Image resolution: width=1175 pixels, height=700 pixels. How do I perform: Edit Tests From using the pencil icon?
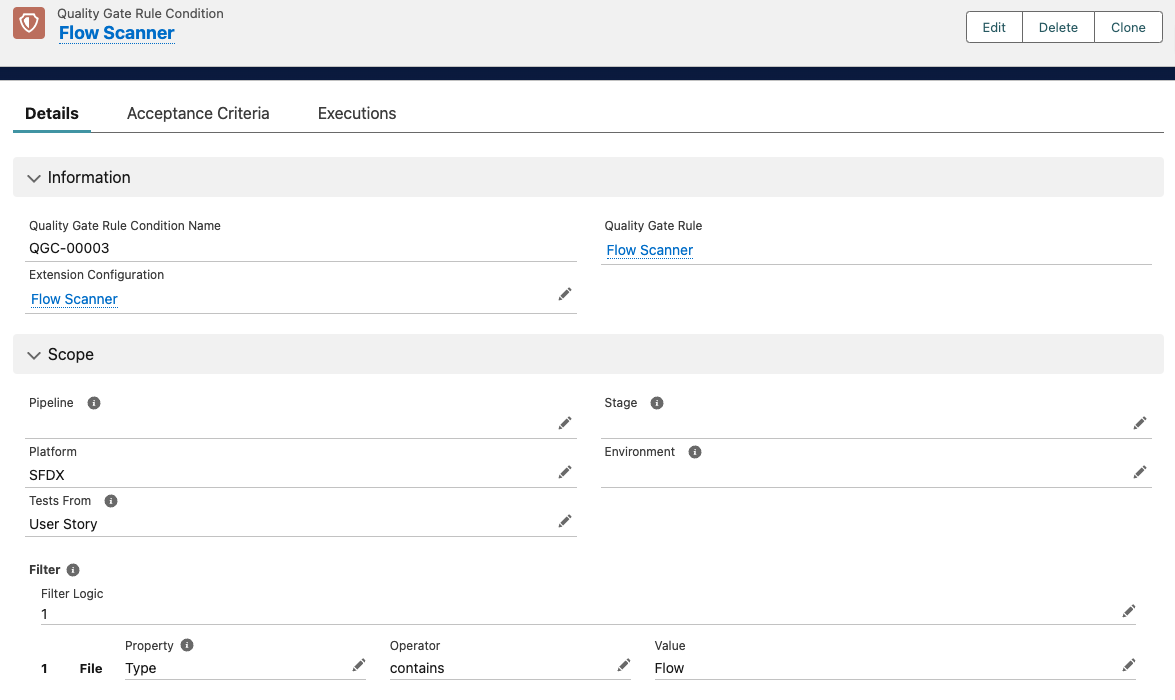565,521
